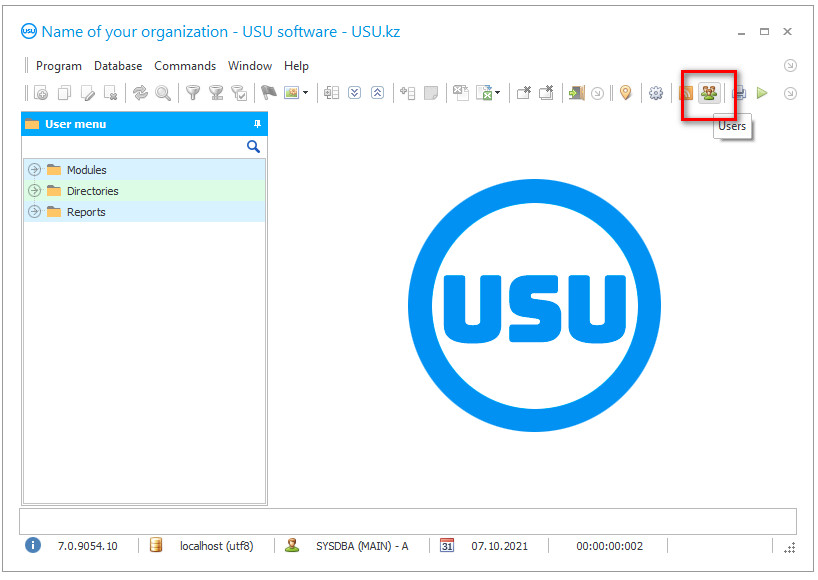Screen dimensions: 818x580
Task: Click the gray sticky note icon
Action: click(430, 93)
